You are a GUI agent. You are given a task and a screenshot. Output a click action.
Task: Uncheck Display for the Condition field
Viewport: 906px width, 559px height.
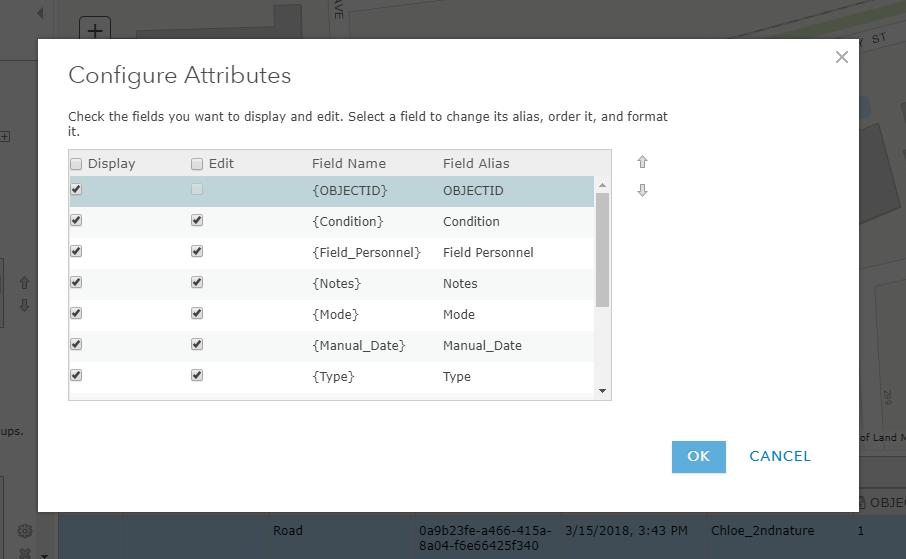pos(77,221)
